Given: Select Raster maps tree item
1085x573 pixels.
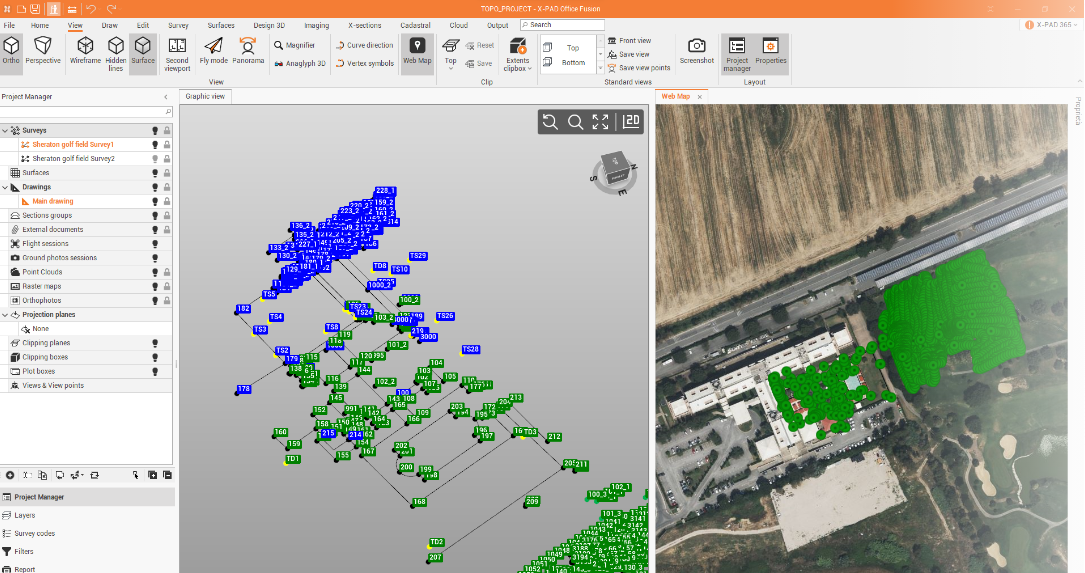Looking at the screenshot, I should tap(42, 286).
